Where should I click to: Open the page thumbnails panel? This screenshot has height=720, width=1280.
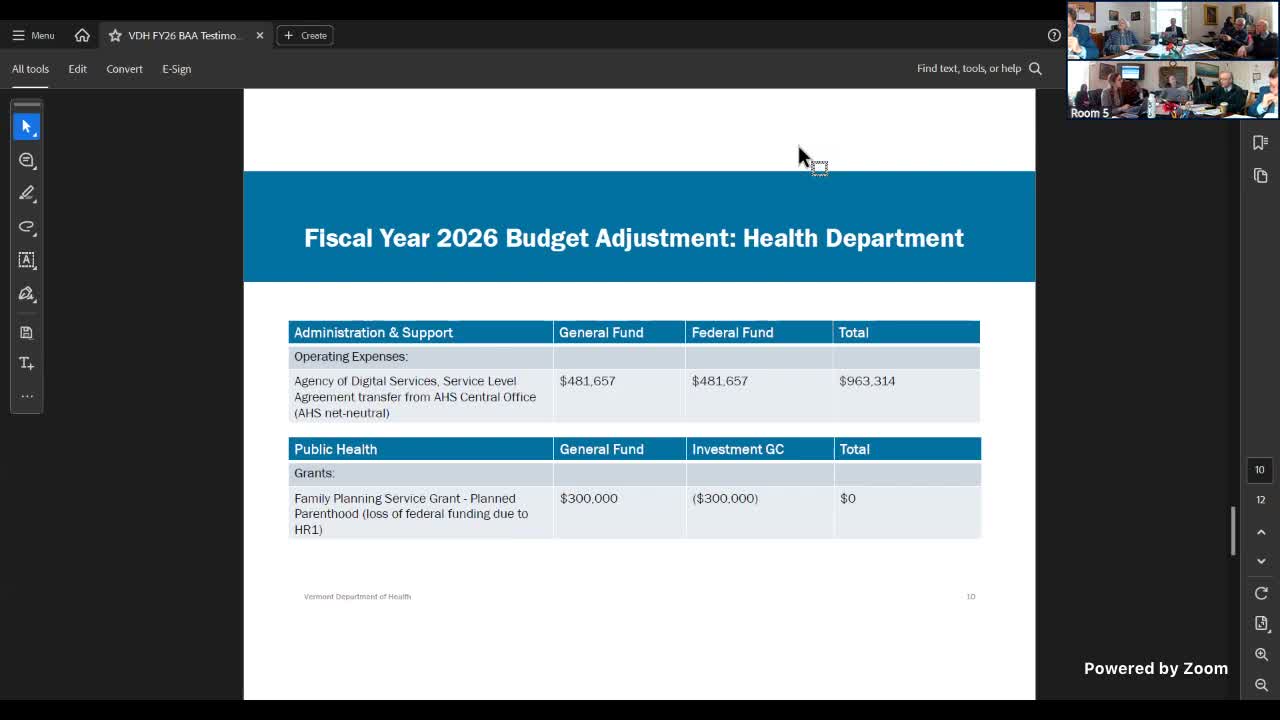tap(1260, 176)
